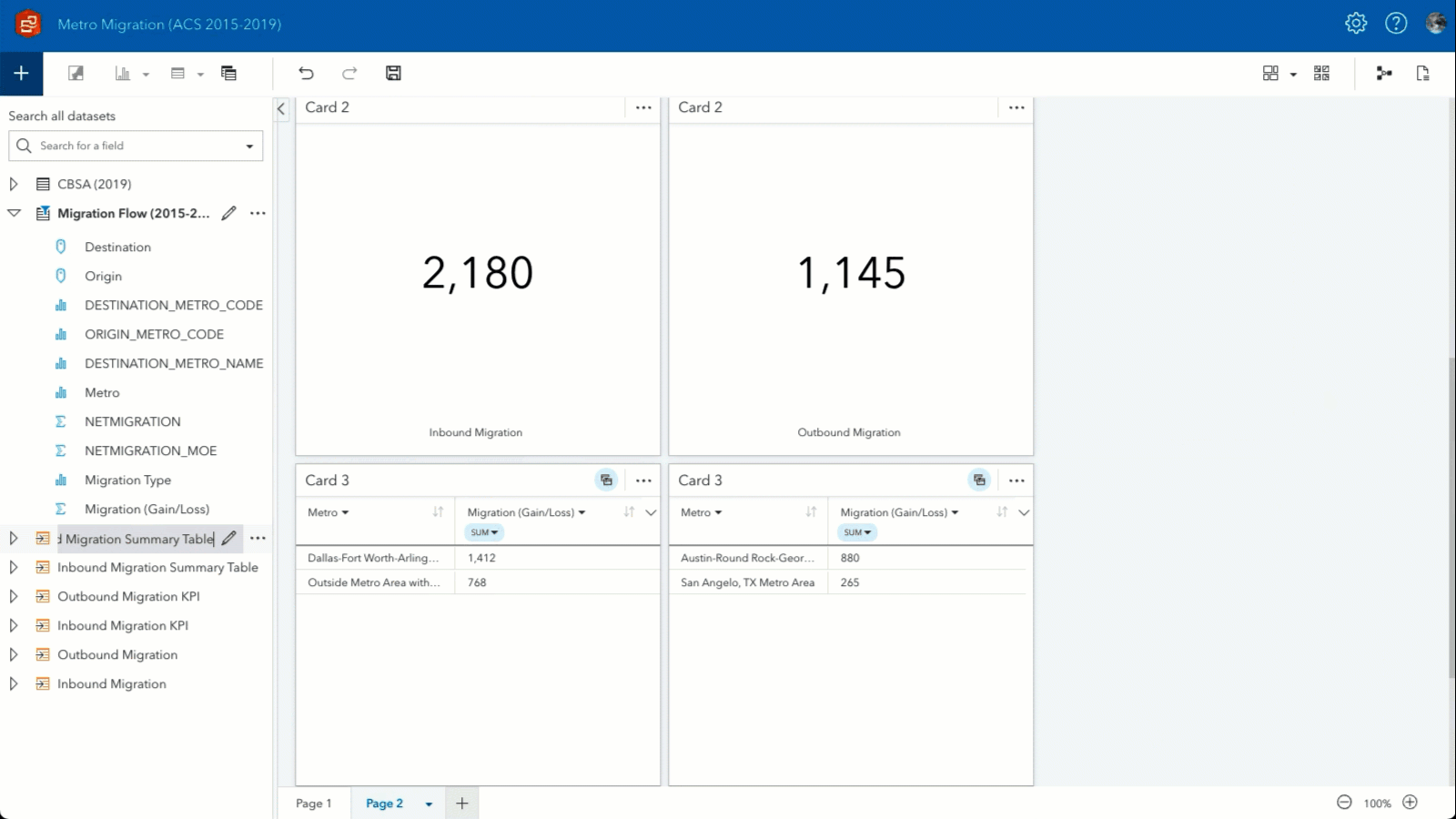The image size is (1456, 819).
Task: Click pencil next to Migration Summary Table
Action: tap(229, 539)
